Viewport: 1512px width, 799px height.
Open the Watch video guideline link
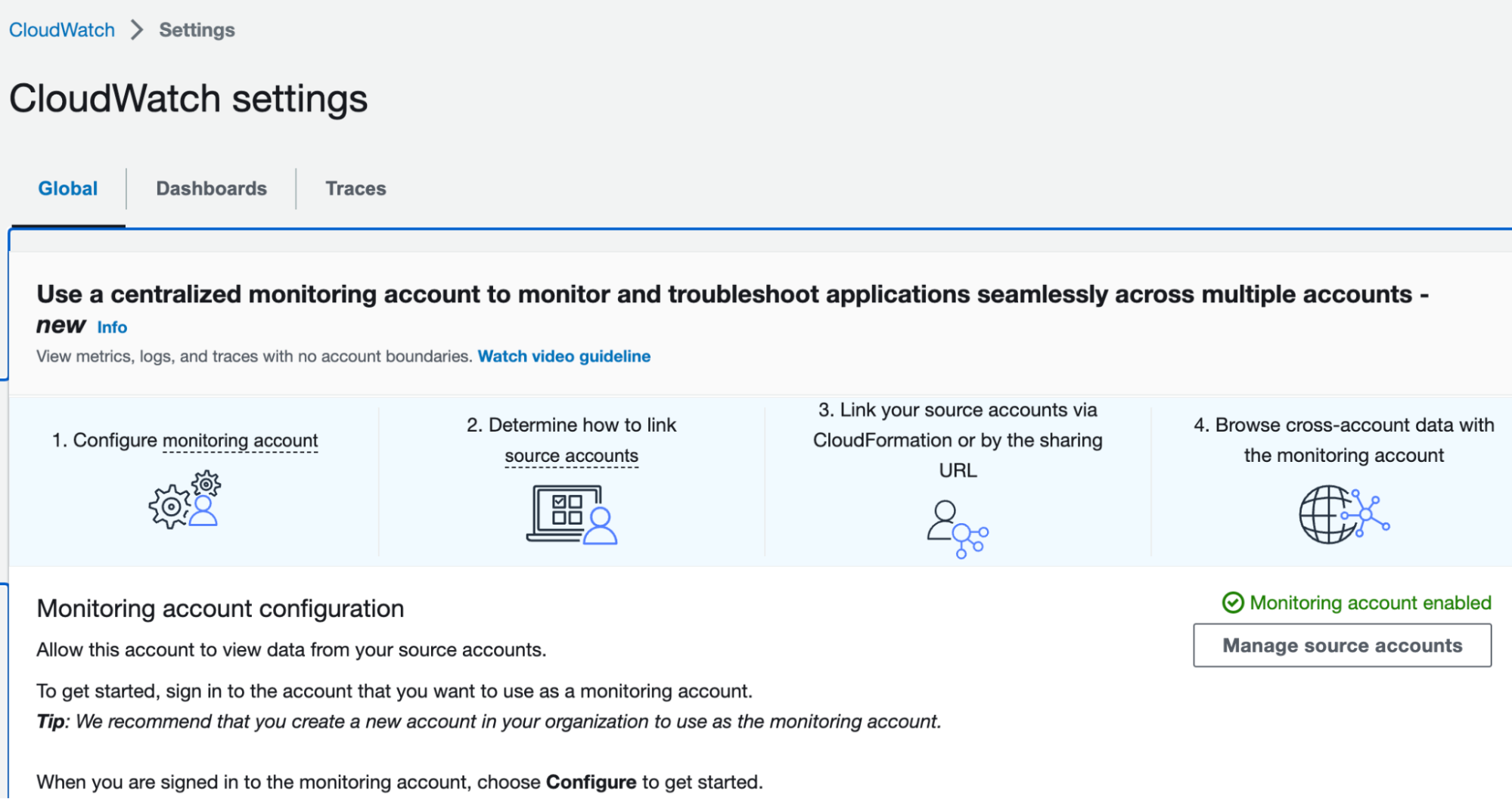tap(563, 355)
